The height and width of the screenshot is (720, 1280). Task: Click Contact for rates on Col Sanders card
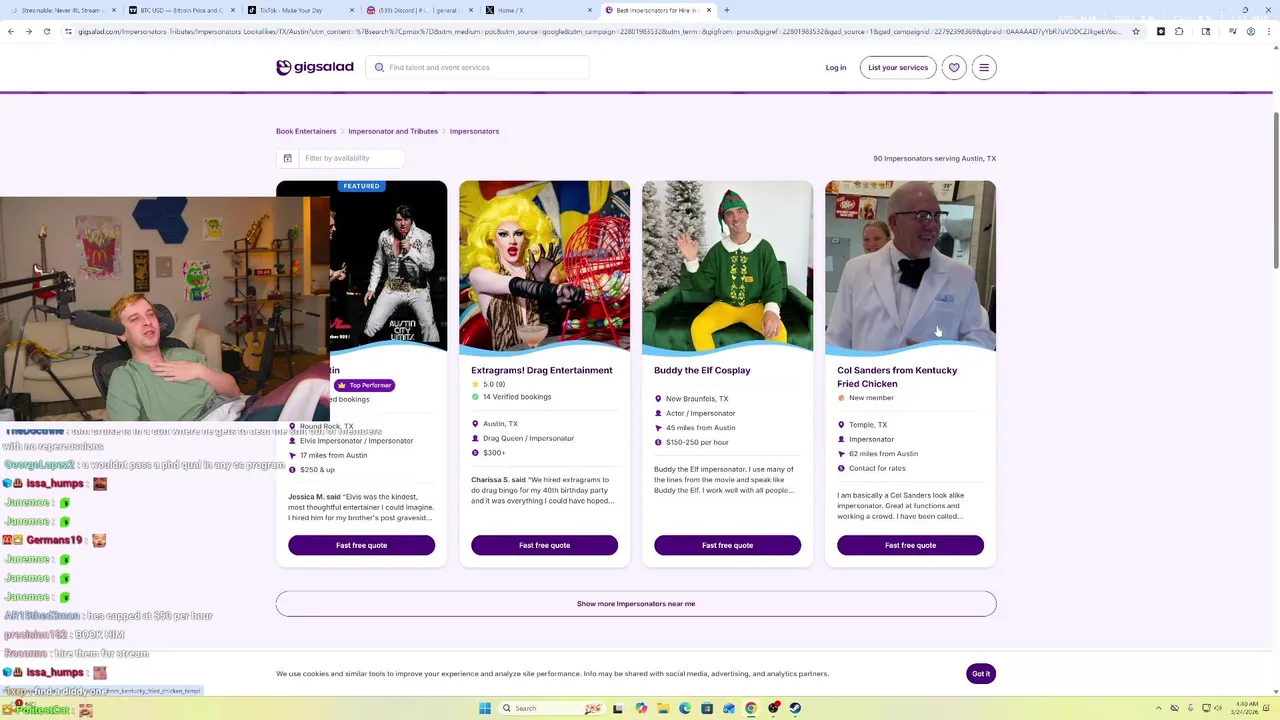pyautogui.click(x=877, y=468)
